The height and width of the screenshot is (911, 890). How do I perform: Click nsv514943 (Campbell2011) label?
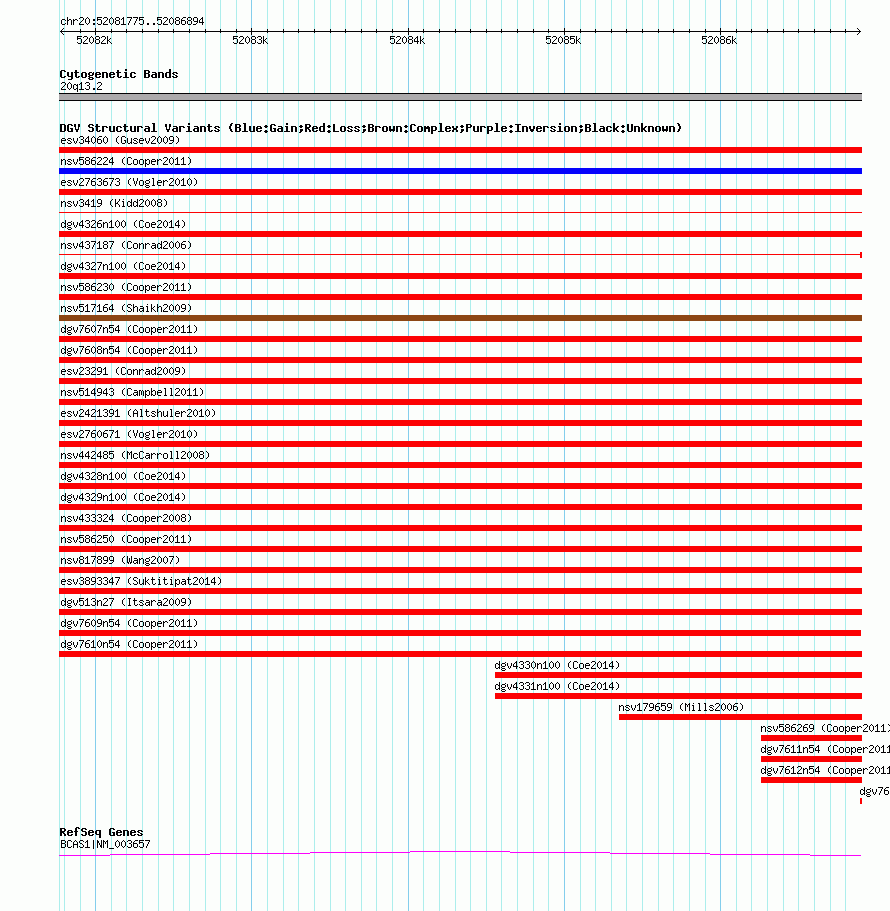[132, 392]
